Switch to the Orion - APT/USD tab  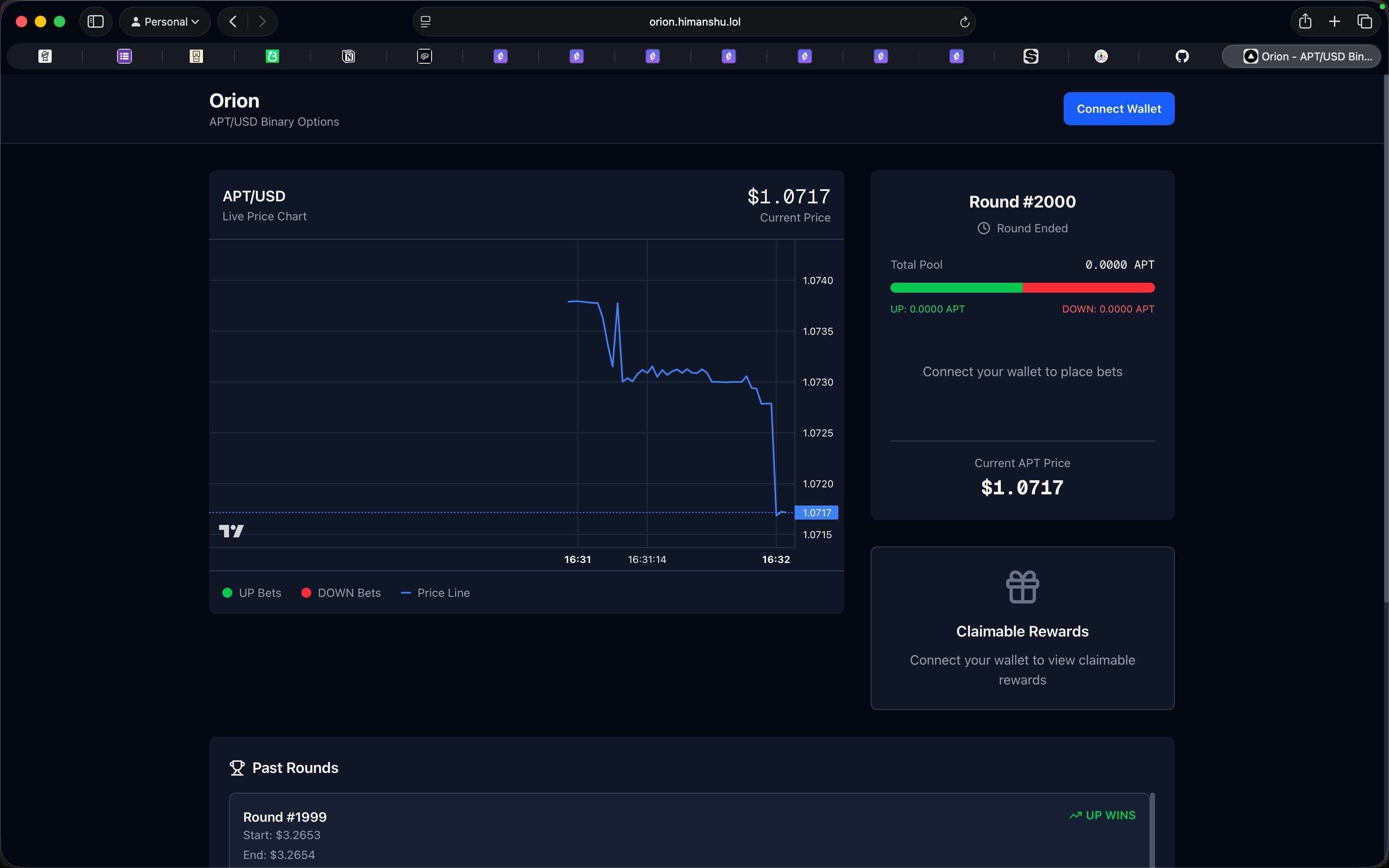click(x=1301, y=56)
